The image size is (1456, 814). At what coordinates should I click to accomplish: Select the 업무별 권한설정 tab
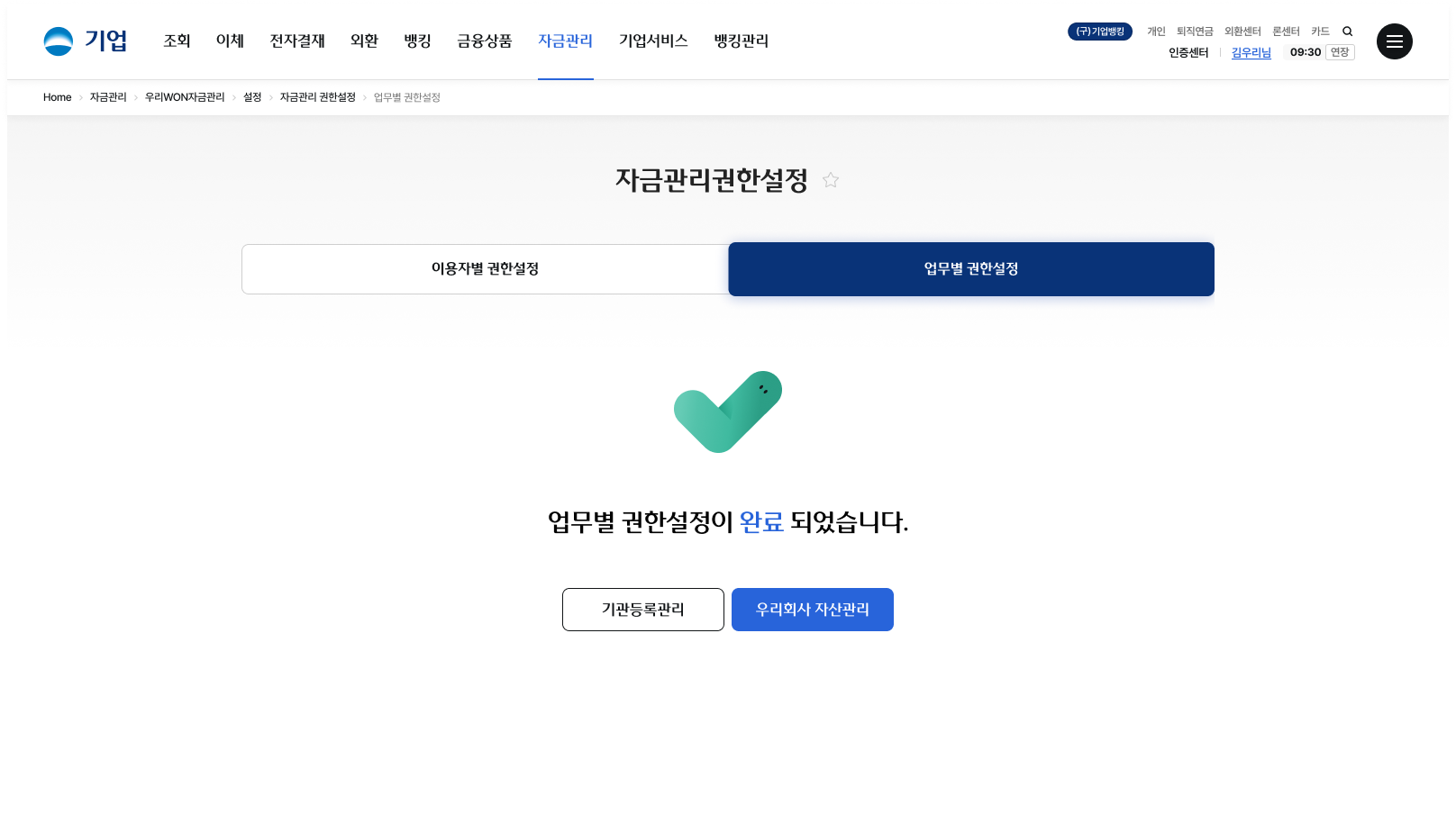(970, 269)
